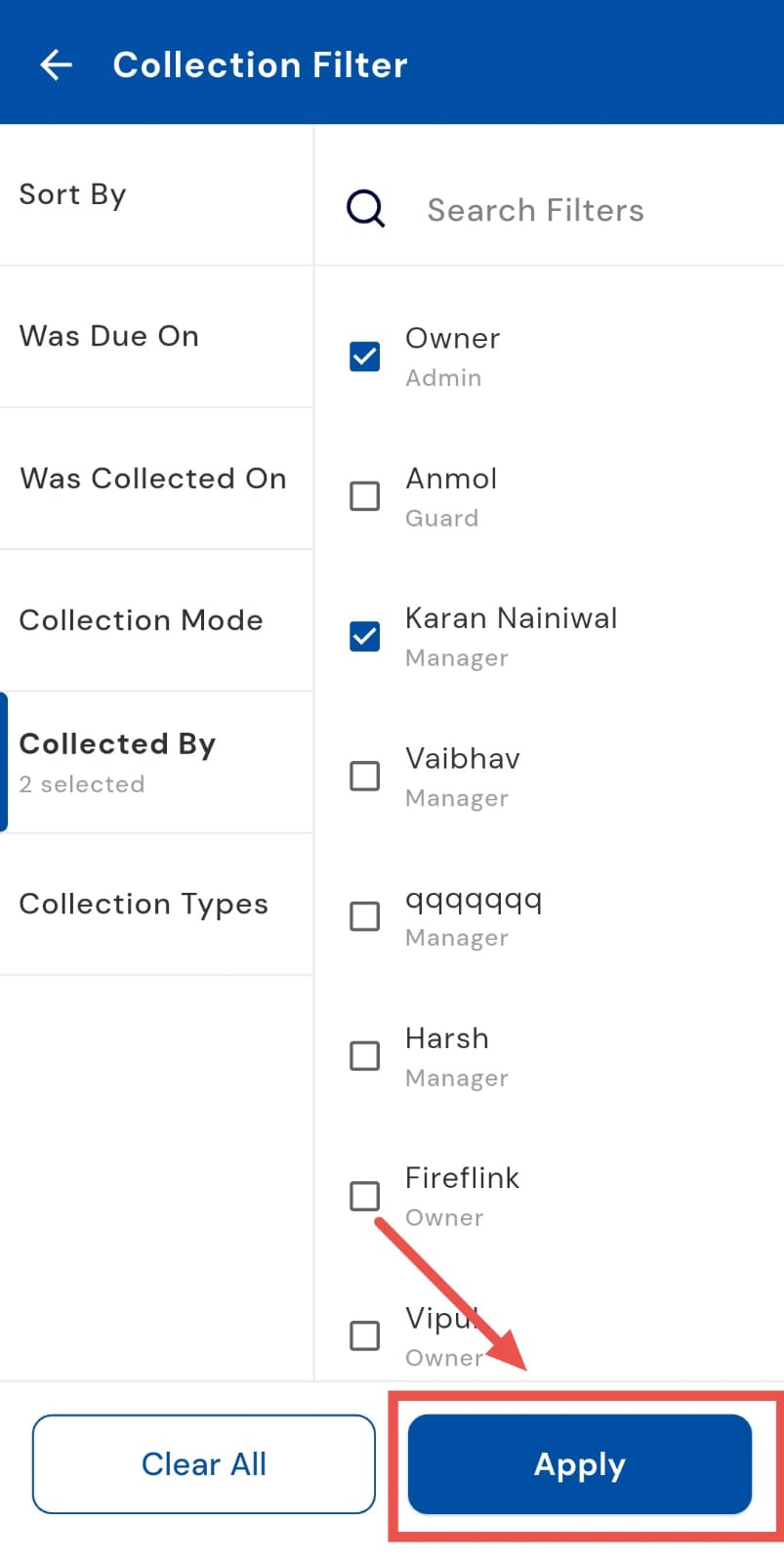Tick the Vipul Owner checkbox
784x1563 pixels.
pos(365,1335)
